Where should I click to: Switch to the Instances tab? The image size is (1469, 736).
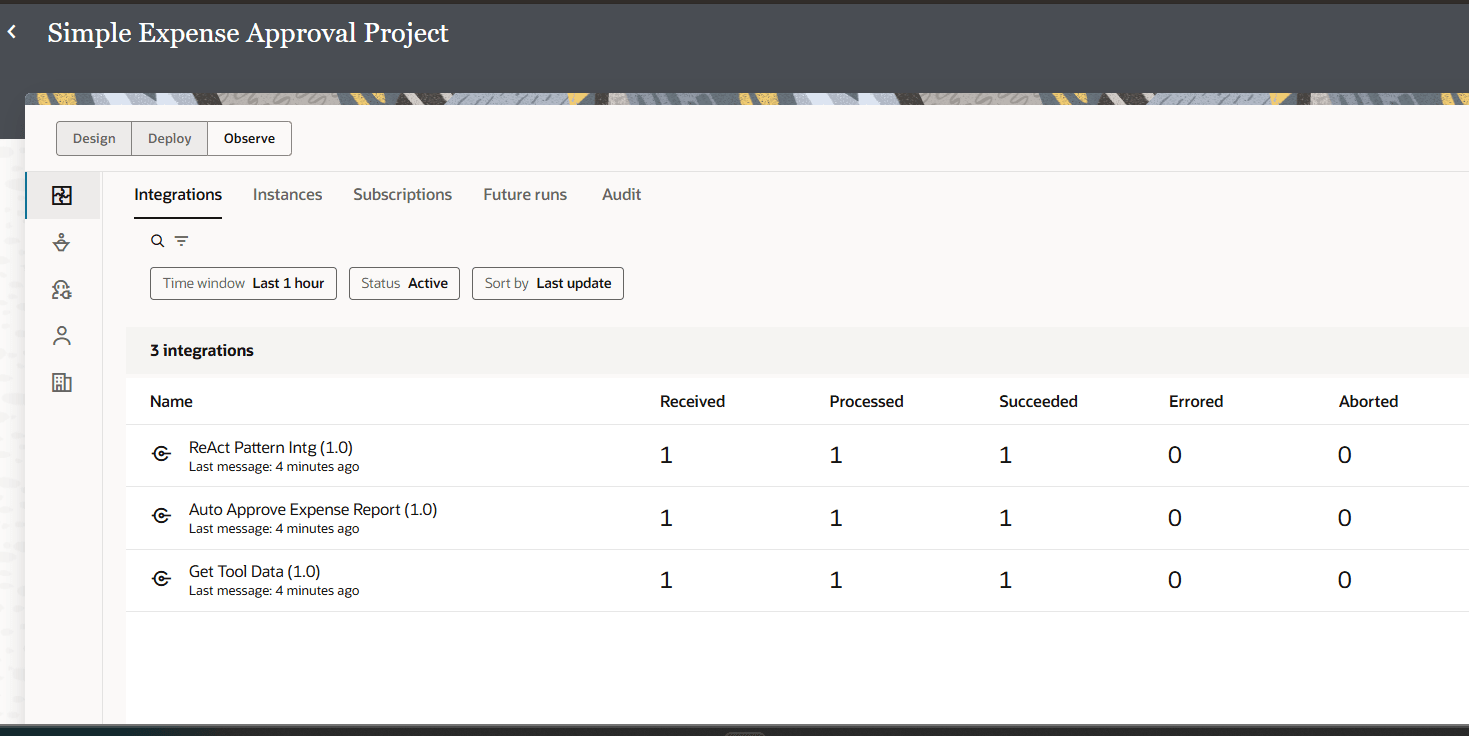point(287,194)
